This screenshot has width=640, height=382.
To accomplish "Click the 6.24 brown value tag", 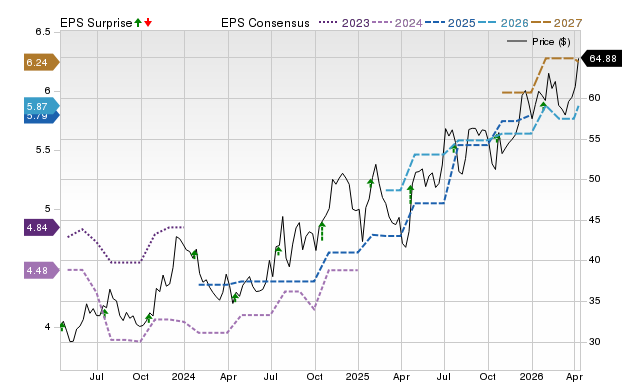I will (x=42, y=62).
